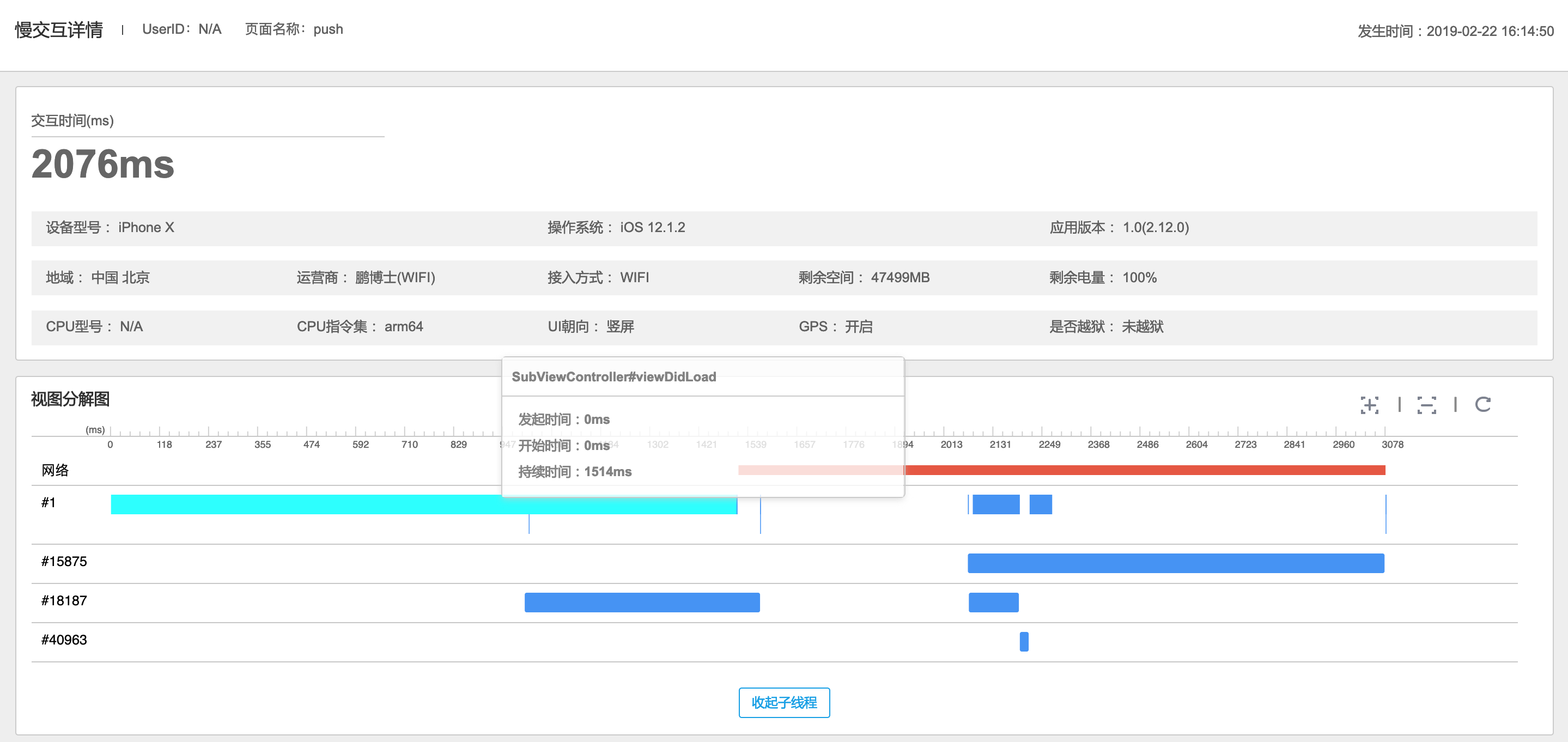
Task: Click the 发生时间 timestamp in header
Action: pos(1455,31)
